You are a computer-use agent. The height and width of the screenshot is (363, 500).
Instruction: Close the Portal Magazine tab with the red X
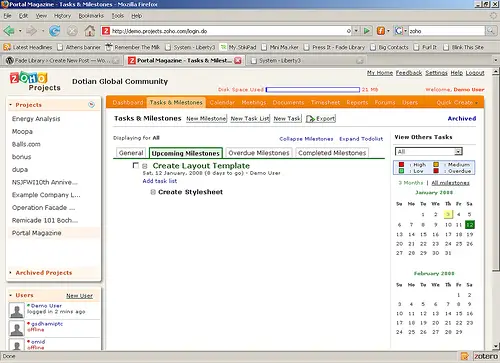pyautogui.click(x=238, y=60)
